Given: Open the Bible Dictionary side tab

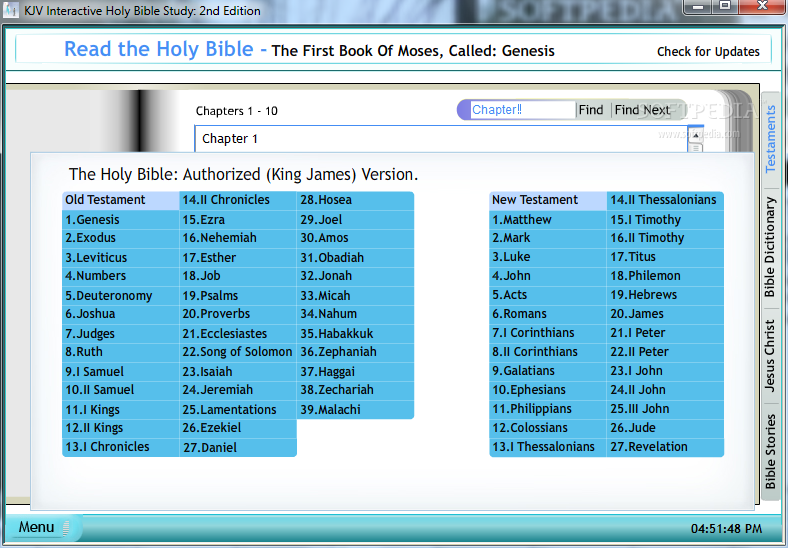Looking at the screenshot, I should coord(770,246).
